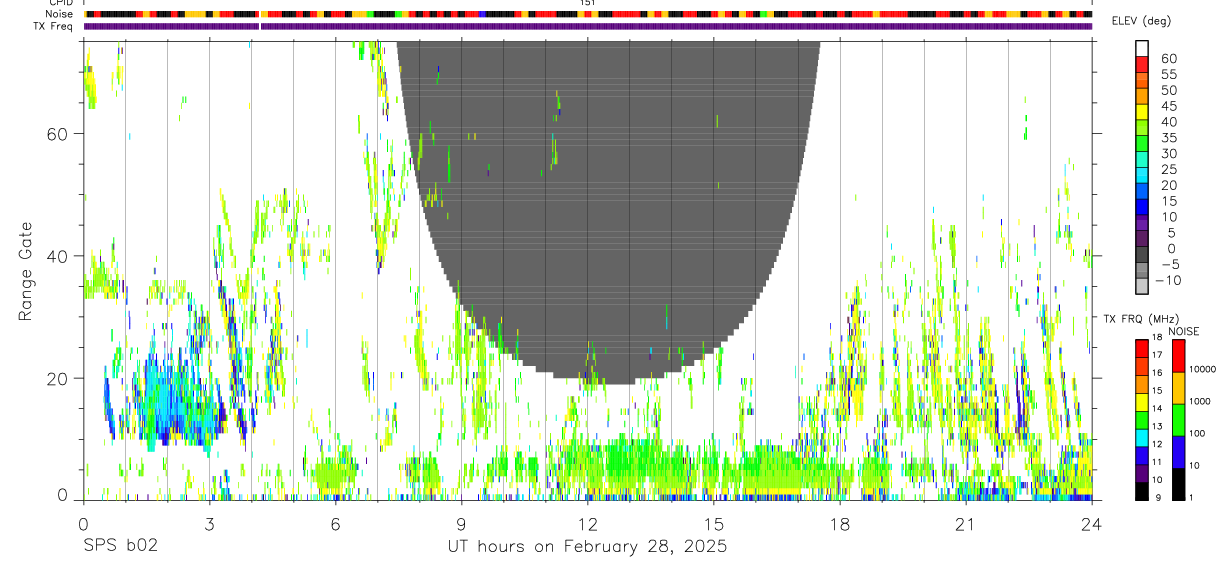Click the '10000' label in the NOISE legend
The width and height of the screenshot is (1228, 567).
(1205, 369)
